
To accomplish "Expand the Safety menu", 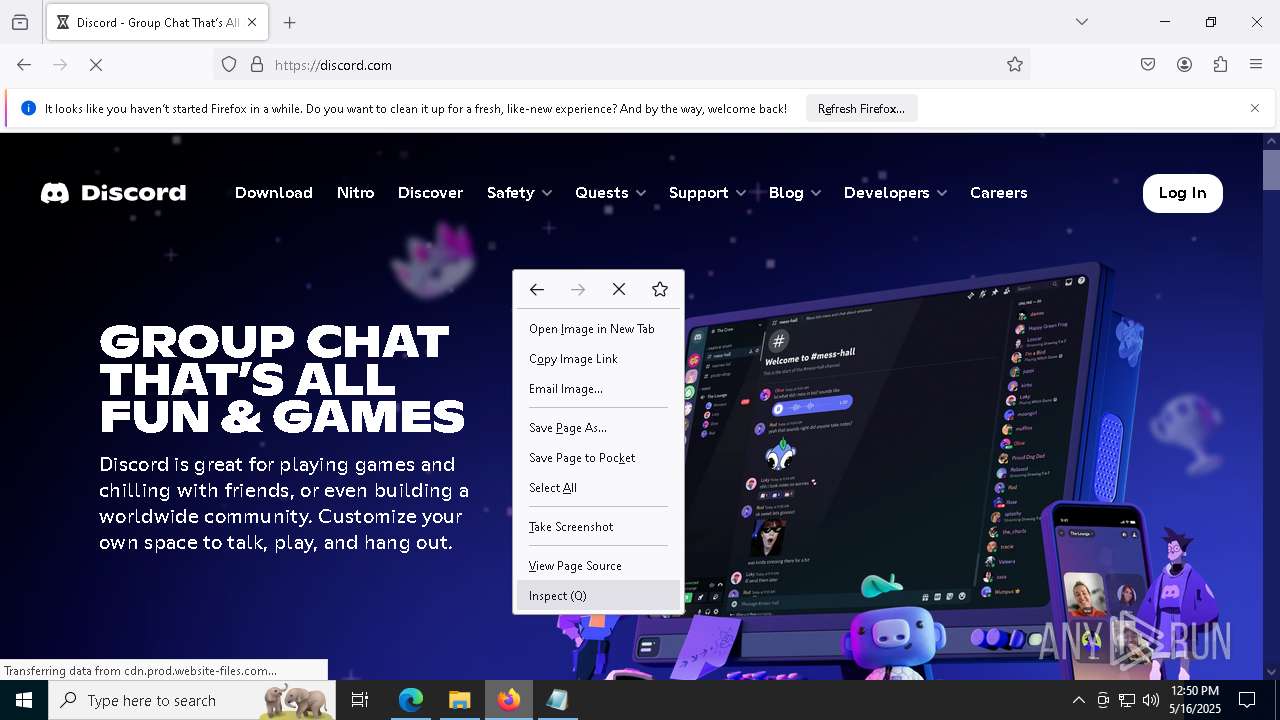I will tap(519, 193).
